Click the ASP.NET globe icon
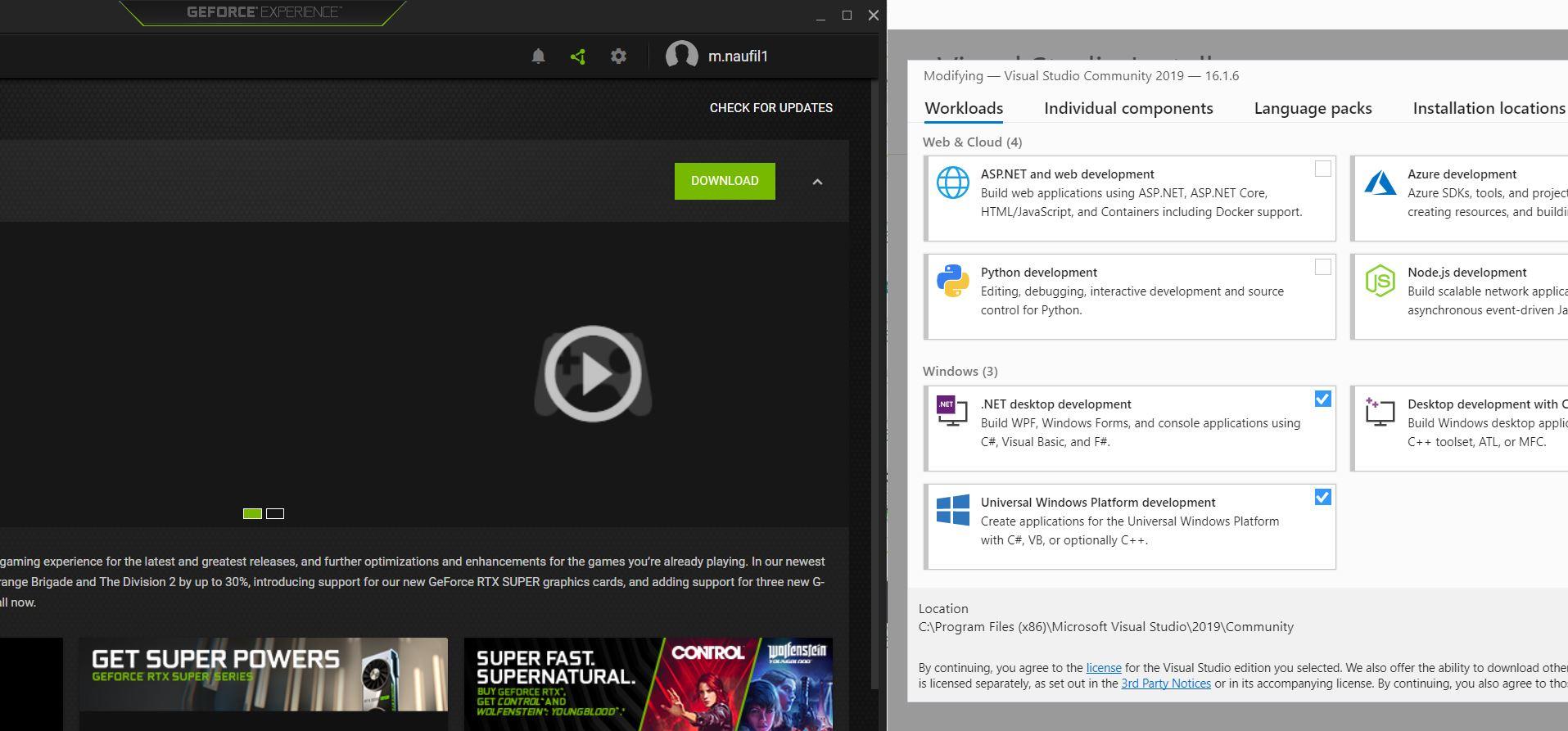The image size is (1568, 731). pyautogui.click(x=953, y=183)
